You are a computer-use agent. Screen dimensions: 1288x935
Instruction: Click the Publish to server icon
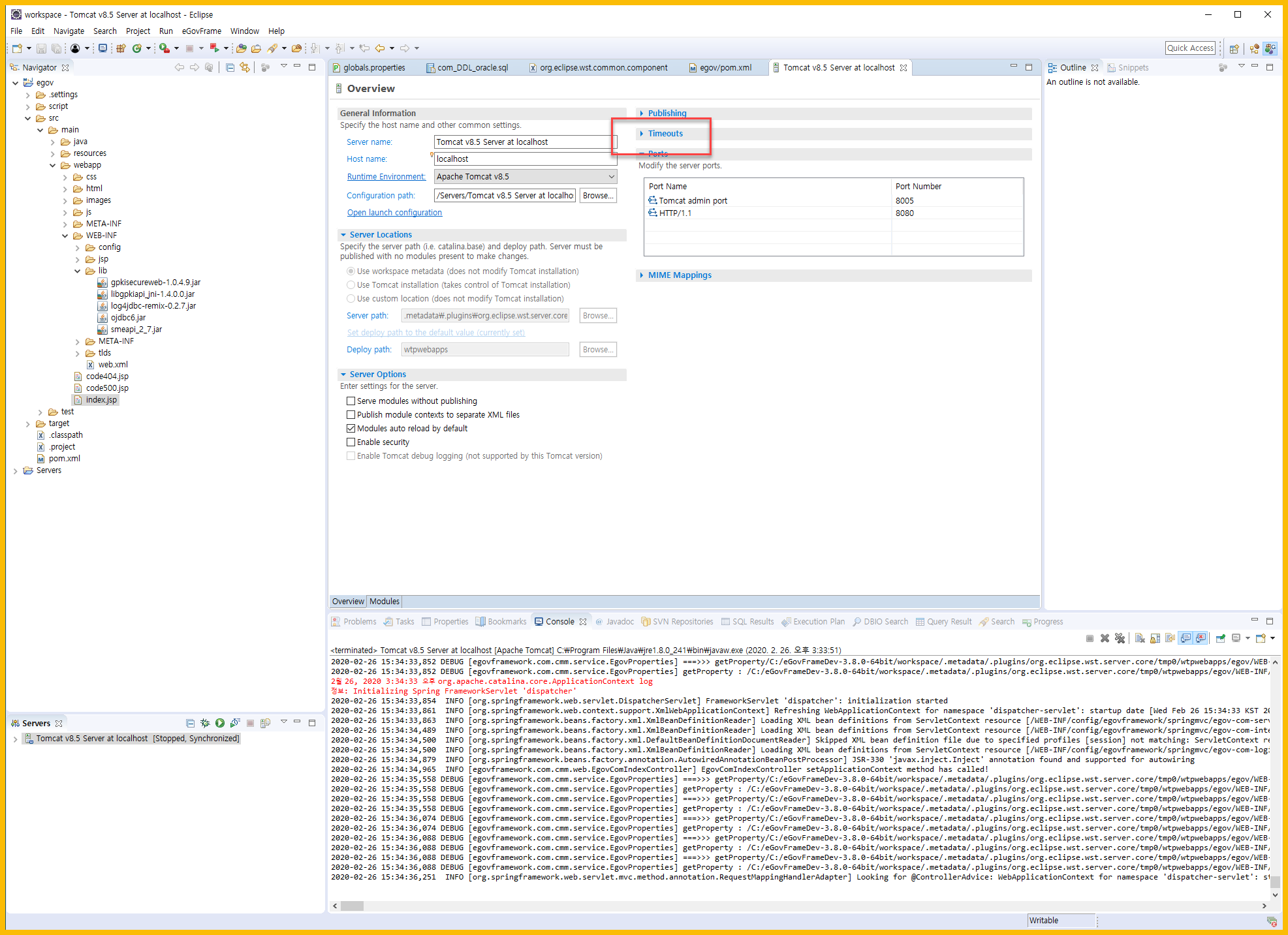tap(266, 723)
